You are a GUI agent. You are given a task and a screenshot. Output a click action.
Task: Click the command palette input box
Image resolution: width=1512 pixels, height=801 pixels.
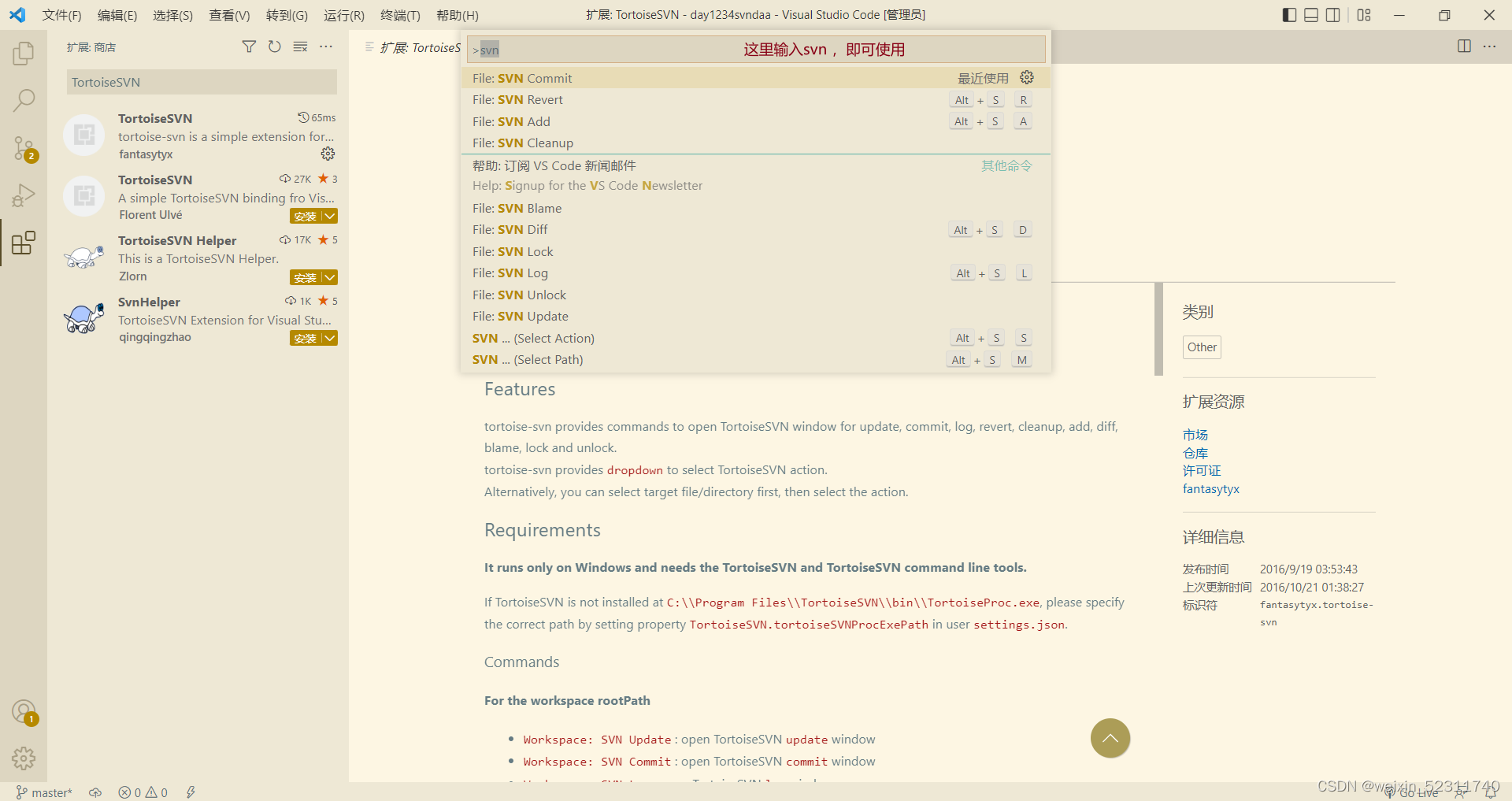tap(756, 50)
